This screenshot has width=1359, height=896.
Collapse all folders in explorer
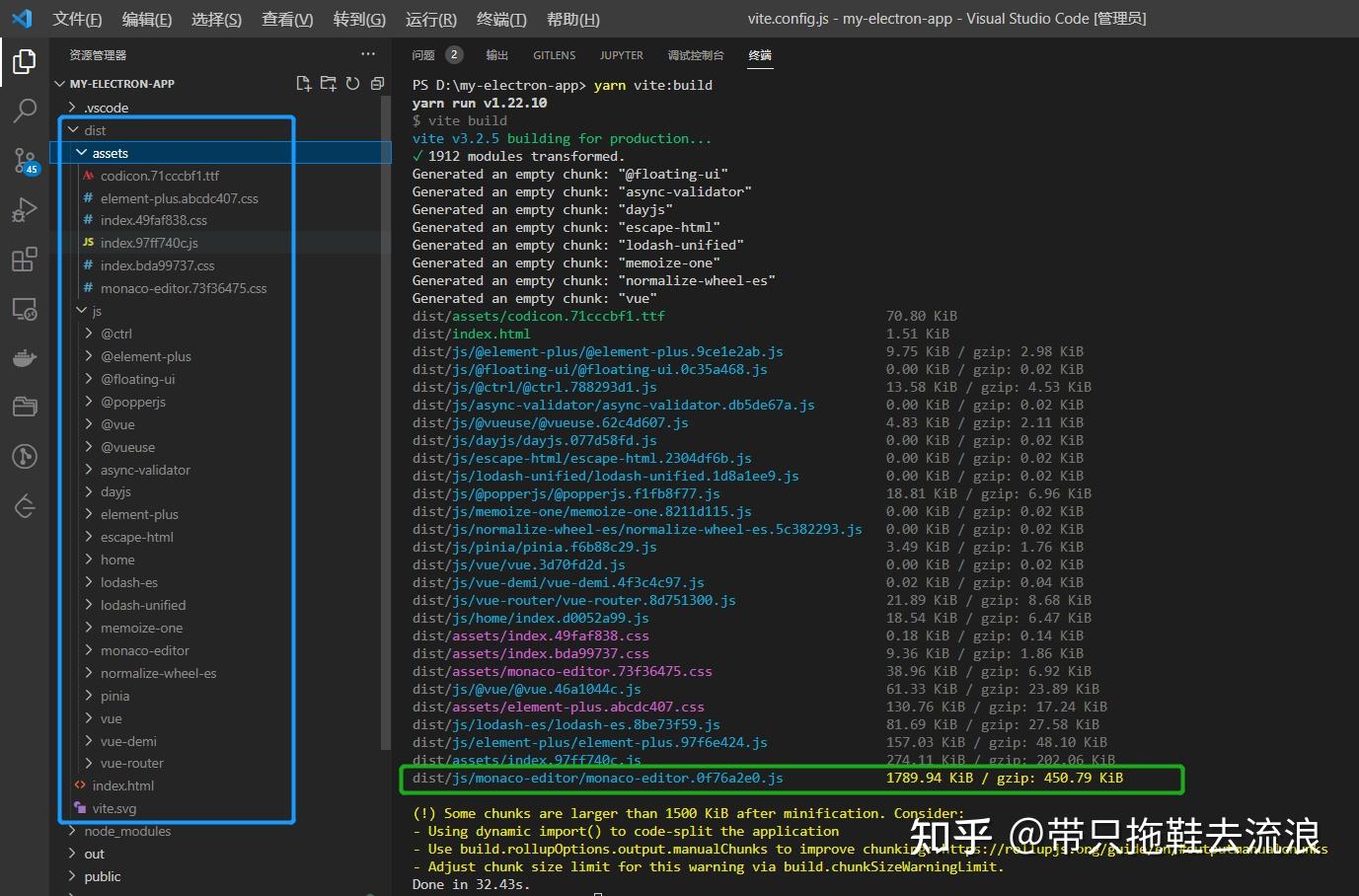(x=377, y=84)
